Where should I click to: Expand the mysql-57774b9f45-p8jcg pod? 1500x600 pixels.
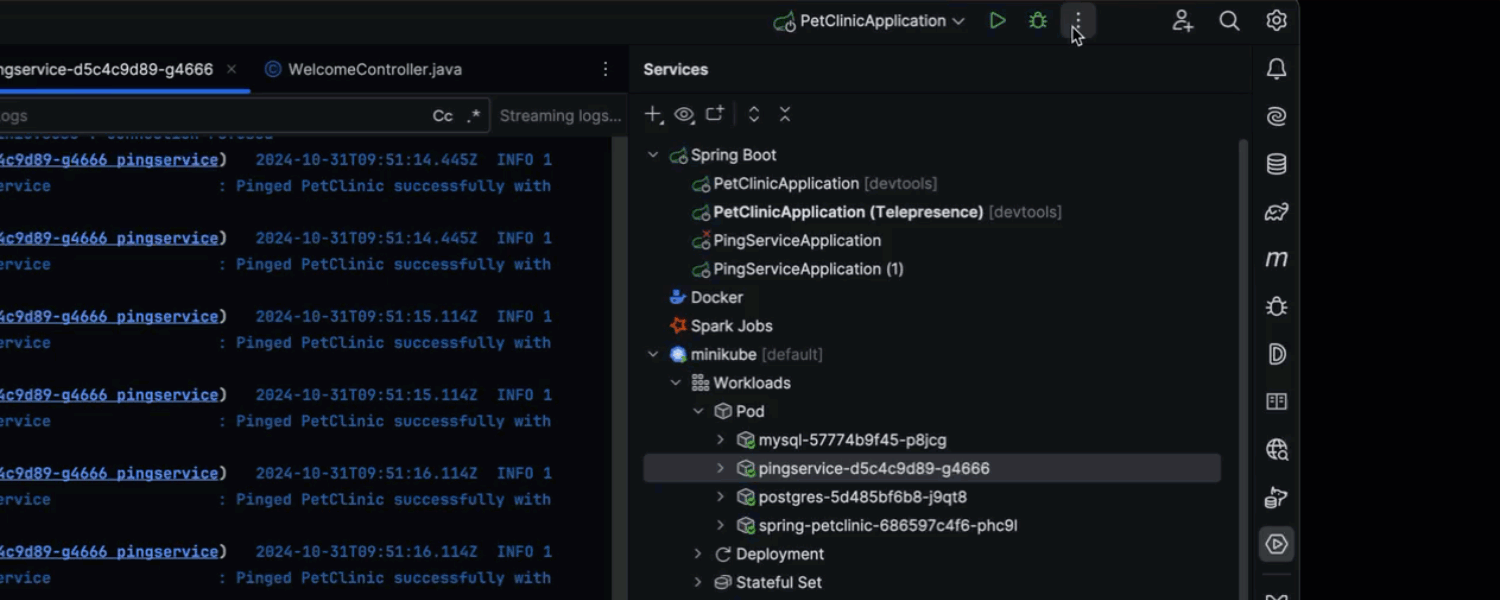(x=721, y=440)
